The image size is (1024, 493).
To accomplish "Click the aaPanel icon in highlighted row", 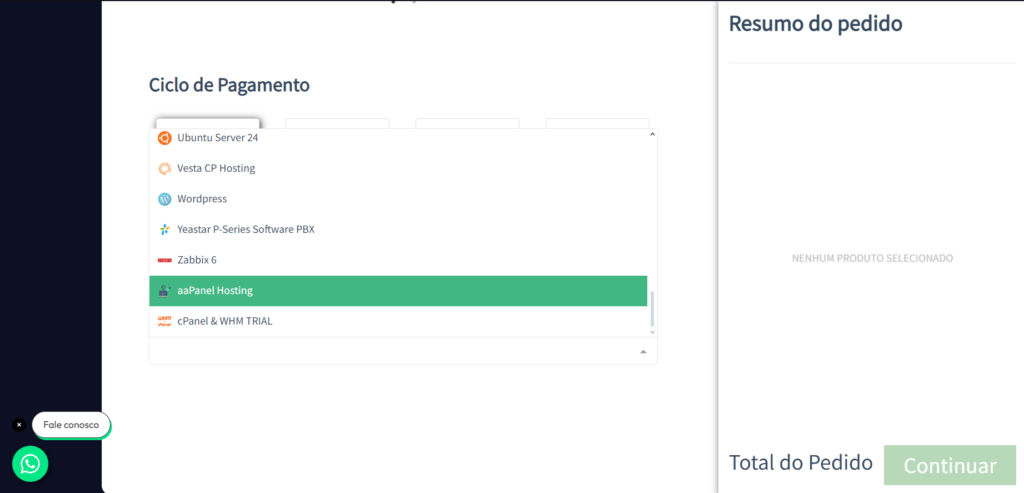I will tap(165, 291).
